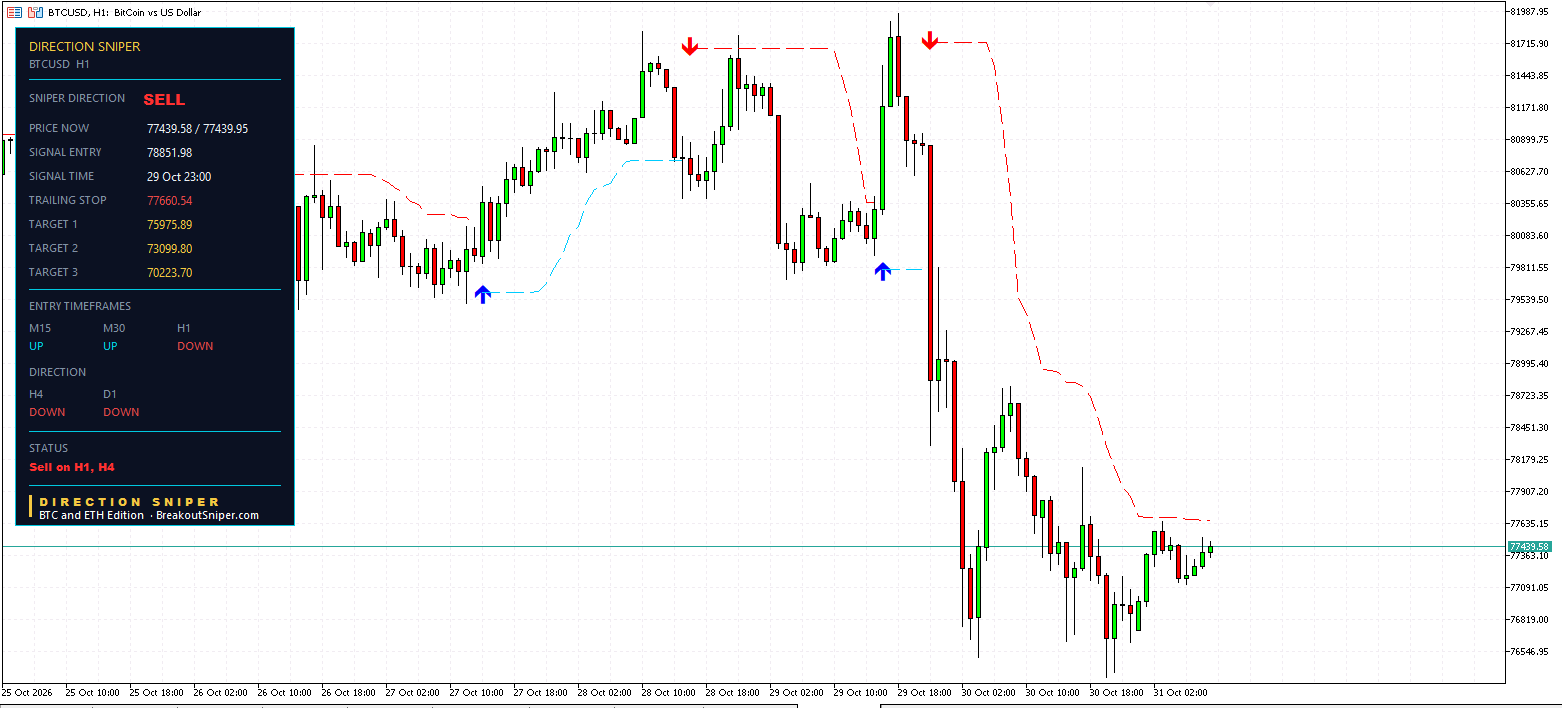
Task: Select the blue buy arrow near 27 Oct 10:00
Action: tap(483, 294)
